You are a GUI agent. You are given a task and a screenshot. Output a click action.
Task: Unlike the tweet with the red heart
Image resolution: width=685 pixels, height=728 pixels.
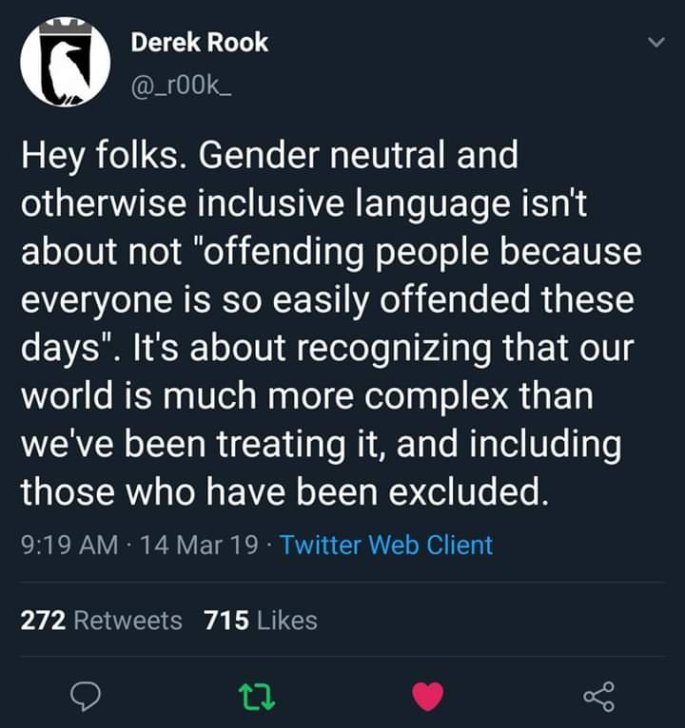click(428, 694)
